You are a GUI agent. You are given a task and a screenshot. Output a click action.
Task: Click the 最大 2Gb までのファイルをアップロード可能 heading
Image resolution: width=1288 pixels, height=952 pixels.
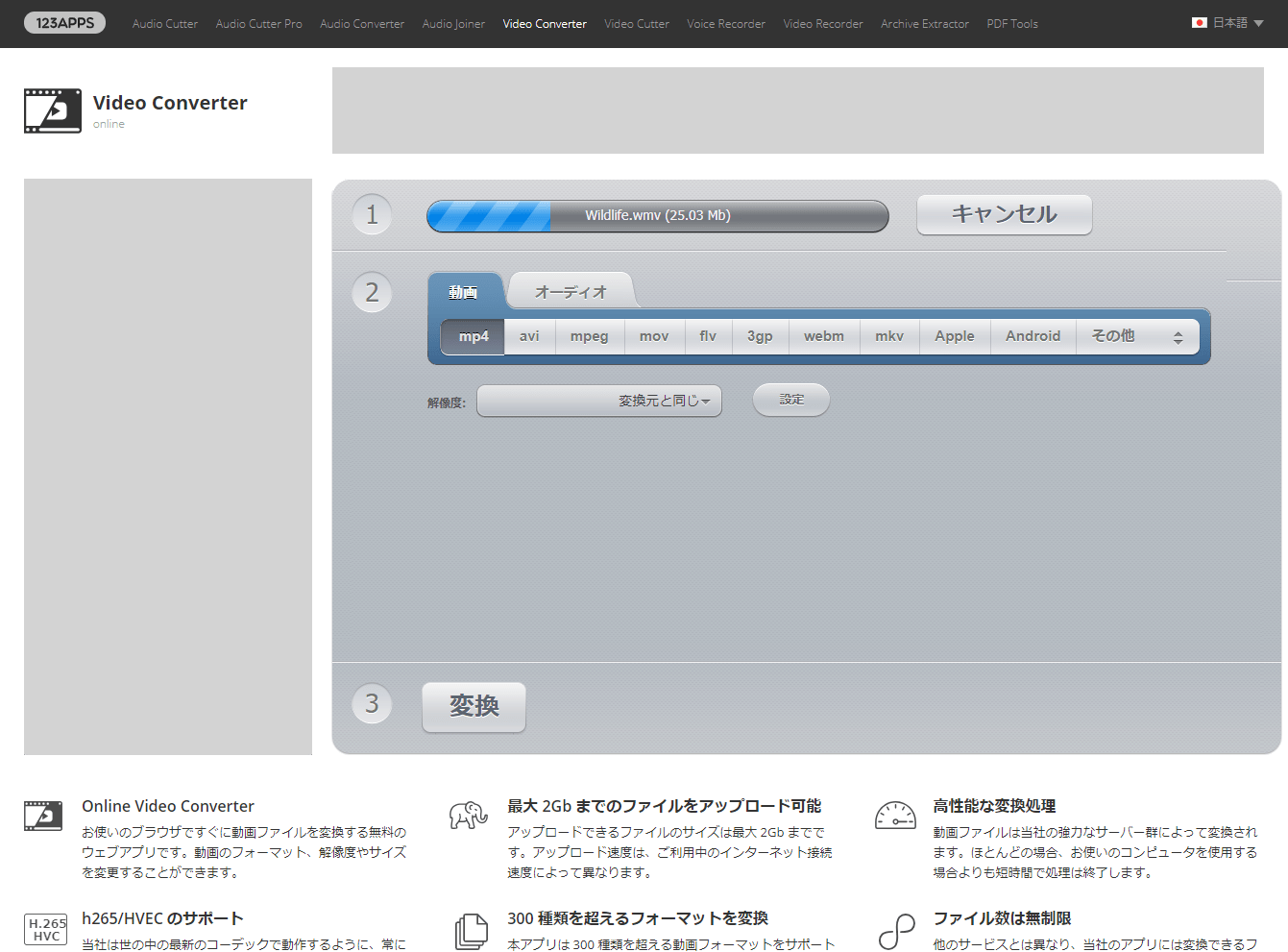[665, 806]
